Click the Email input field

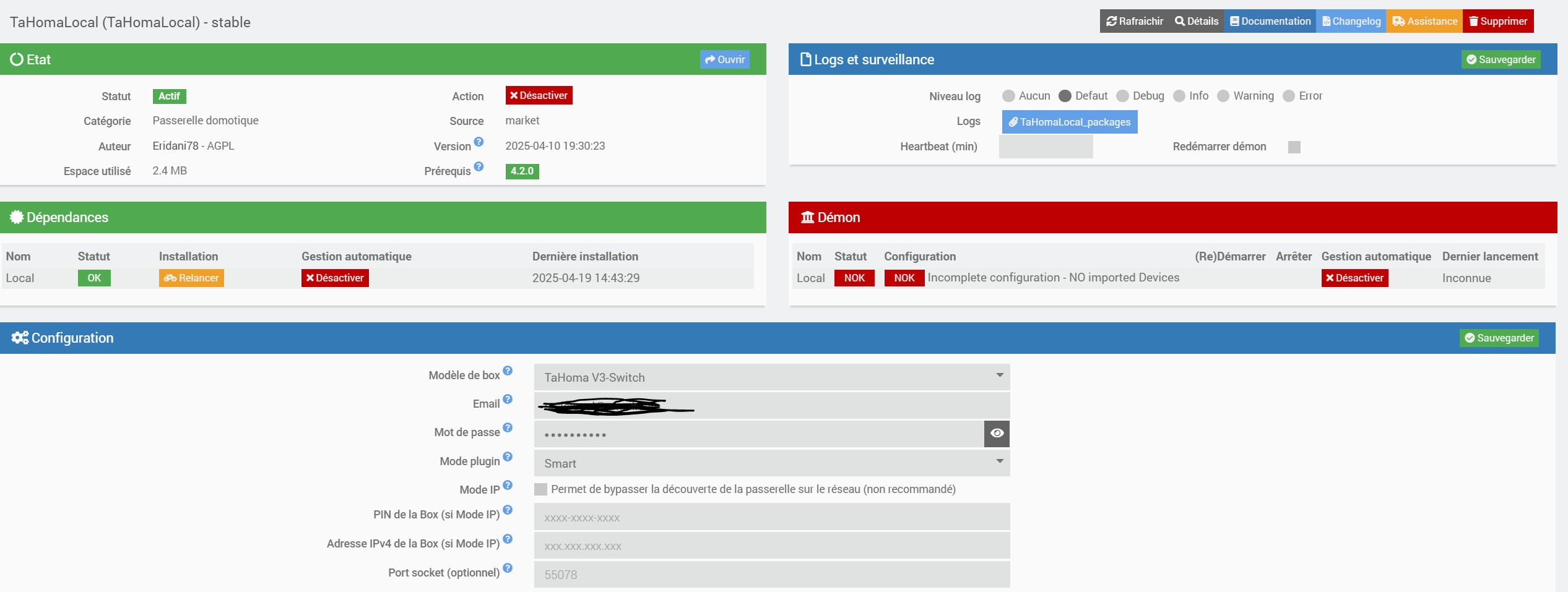(x=772, y=405)
